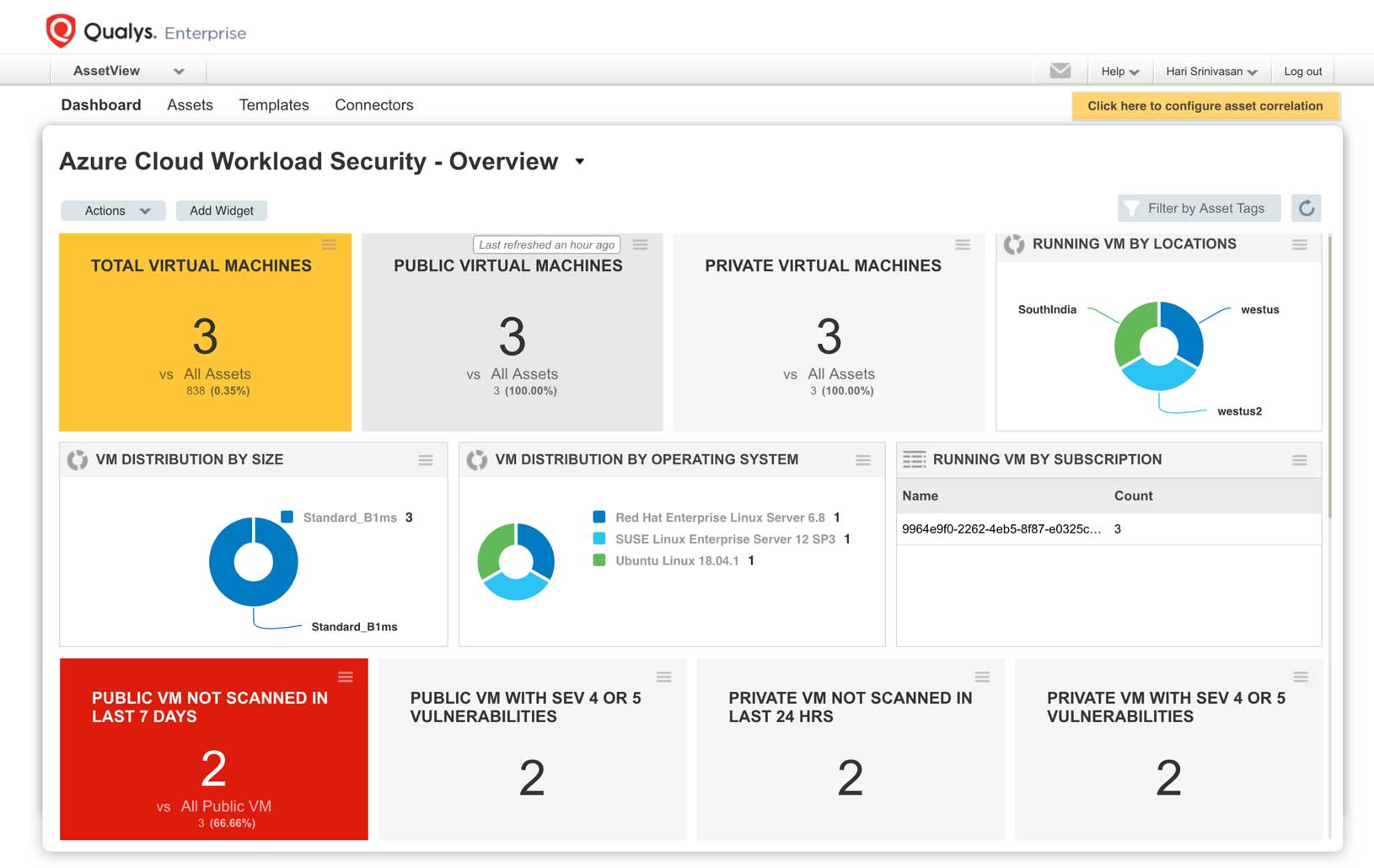The width and height of the screenshot is (1374, 868).
Task: Open the Actions dropdown
Action: click(113, 210)
